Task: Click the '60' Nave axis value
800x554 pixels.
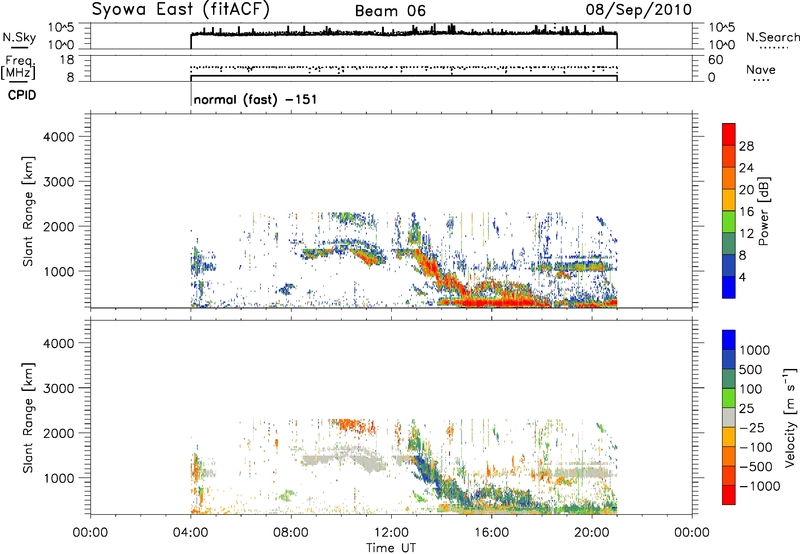Action: point(716,60)
